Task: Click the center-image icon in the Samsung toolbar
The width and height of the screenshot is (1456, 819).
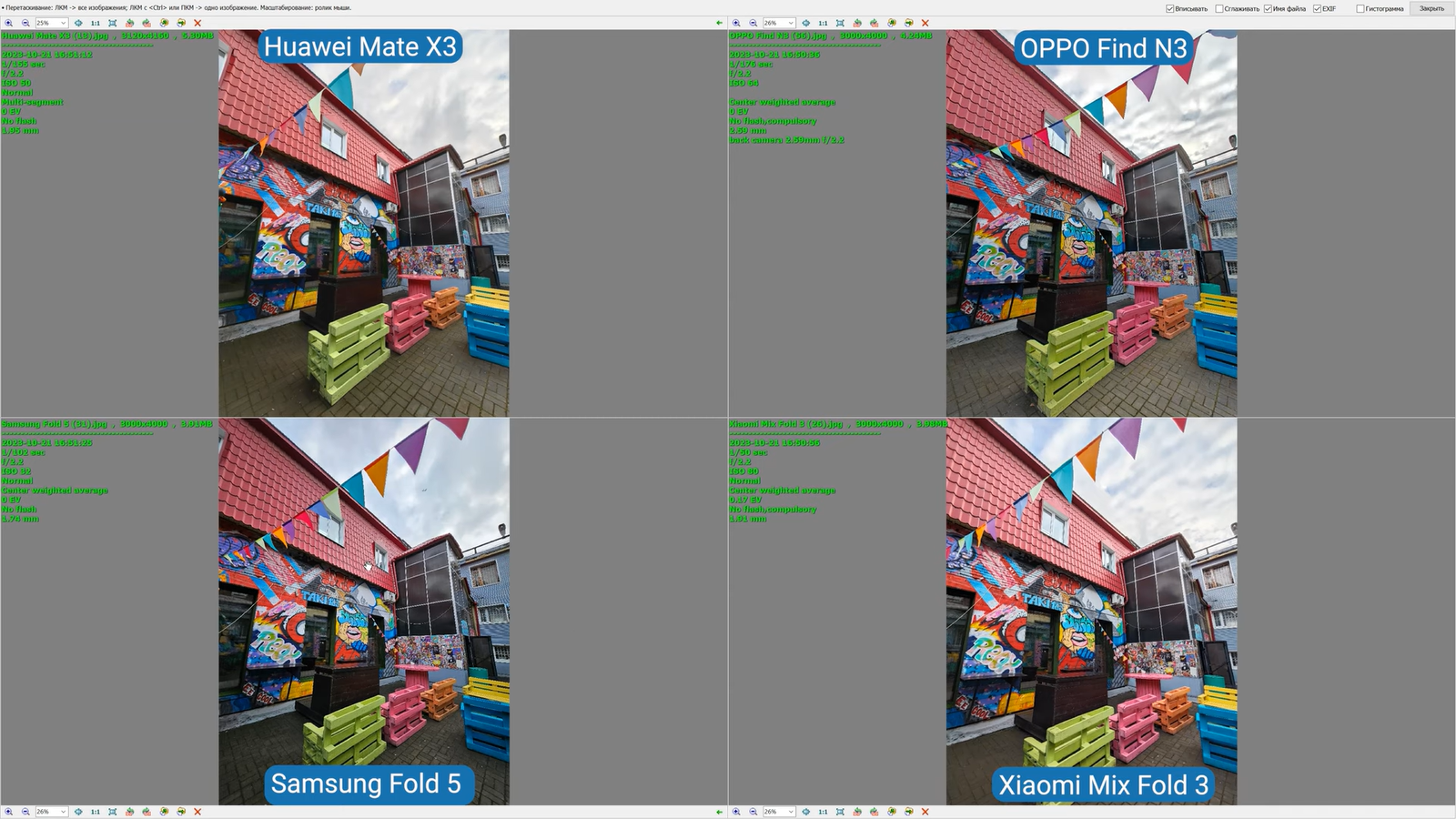Action: [78, 812]
